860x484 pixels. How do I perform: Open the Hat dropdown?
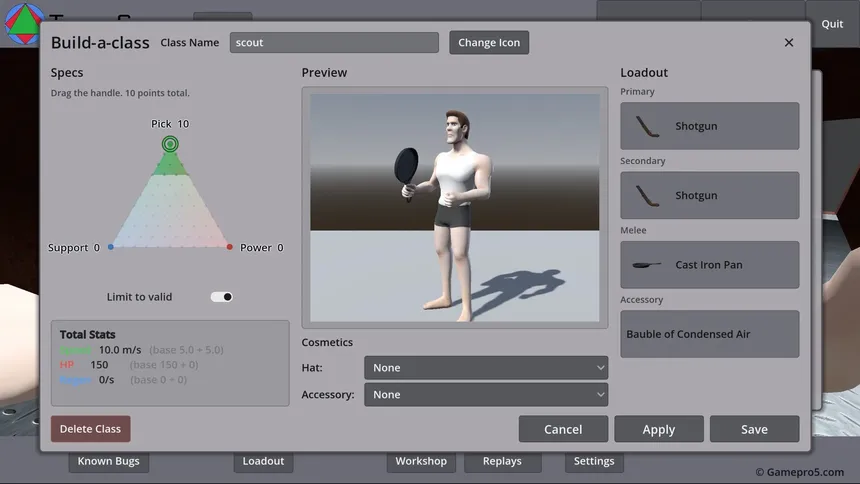[x=486, y=368]
